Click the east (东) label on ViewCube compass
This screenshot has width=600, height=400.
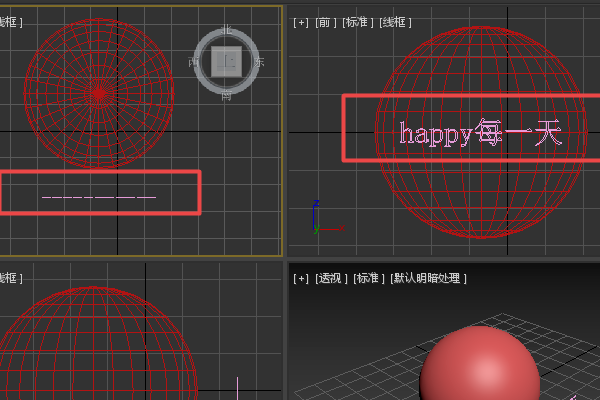click(260, 62)
